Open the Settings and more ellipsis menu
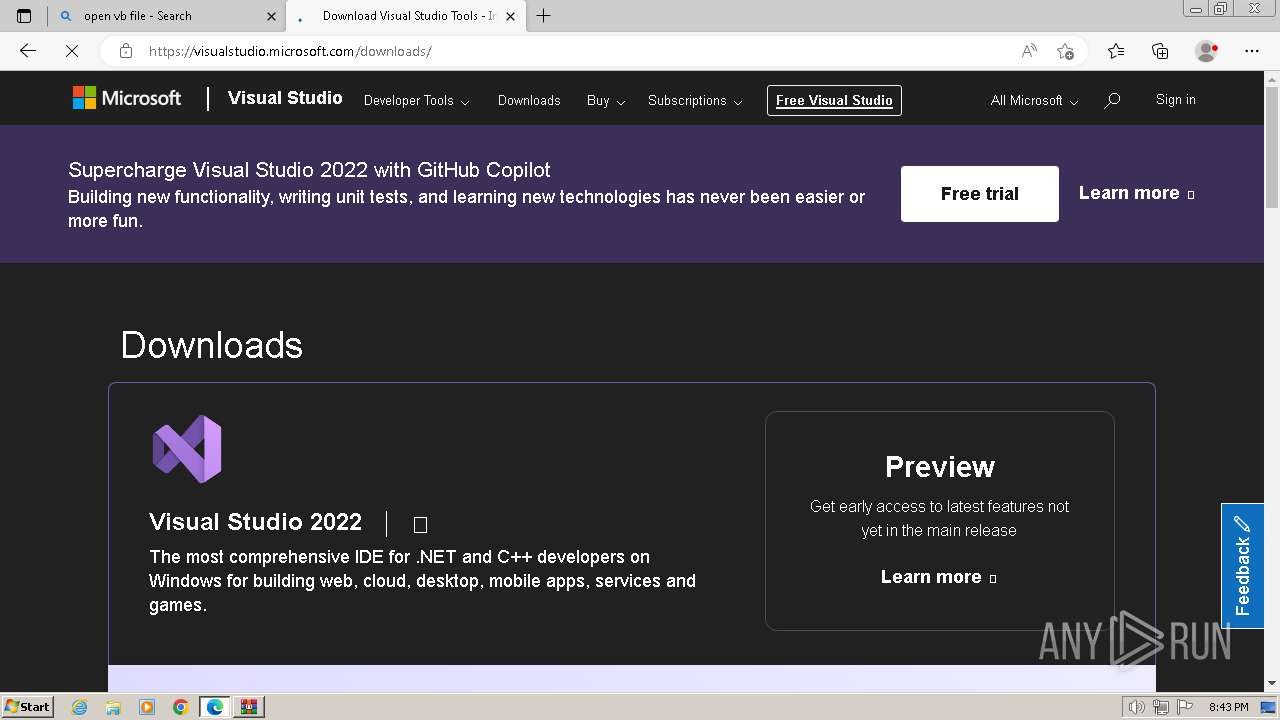Screen dimensions: 1280x720 pyautogui.click(x=1252, y=51)
